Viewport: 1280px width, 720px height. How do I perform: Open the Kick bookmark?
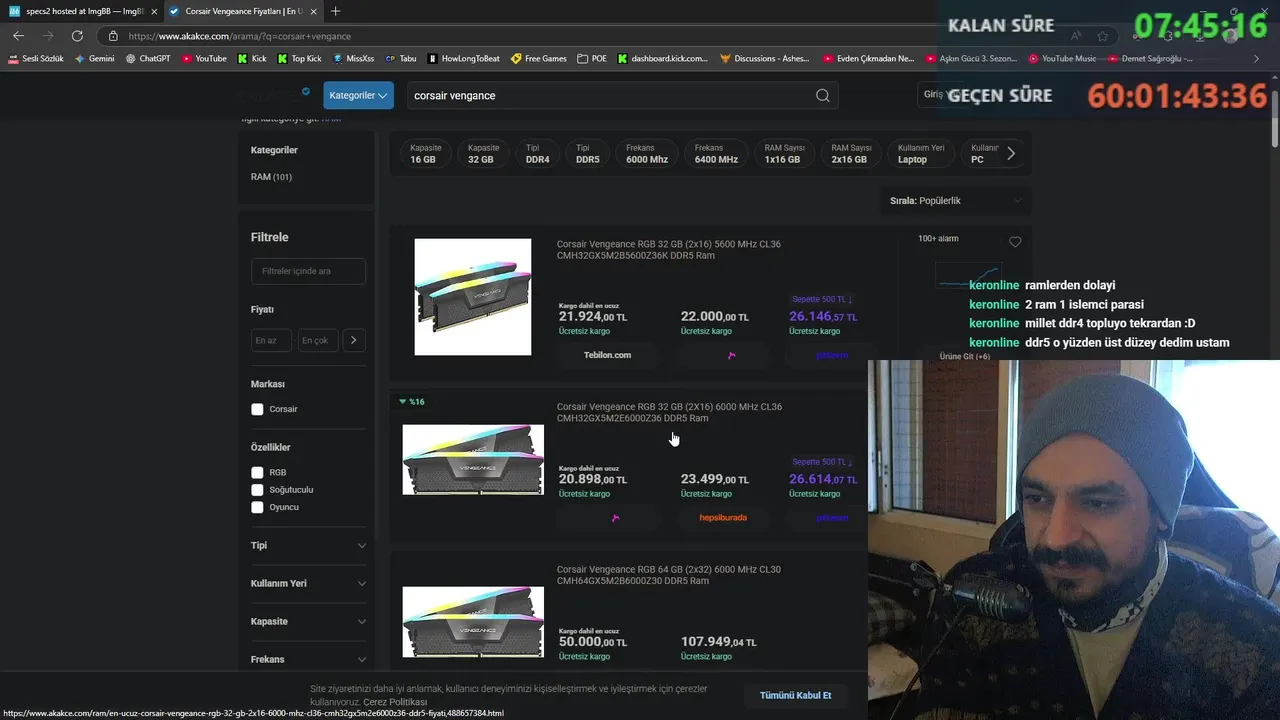[252, 59]
